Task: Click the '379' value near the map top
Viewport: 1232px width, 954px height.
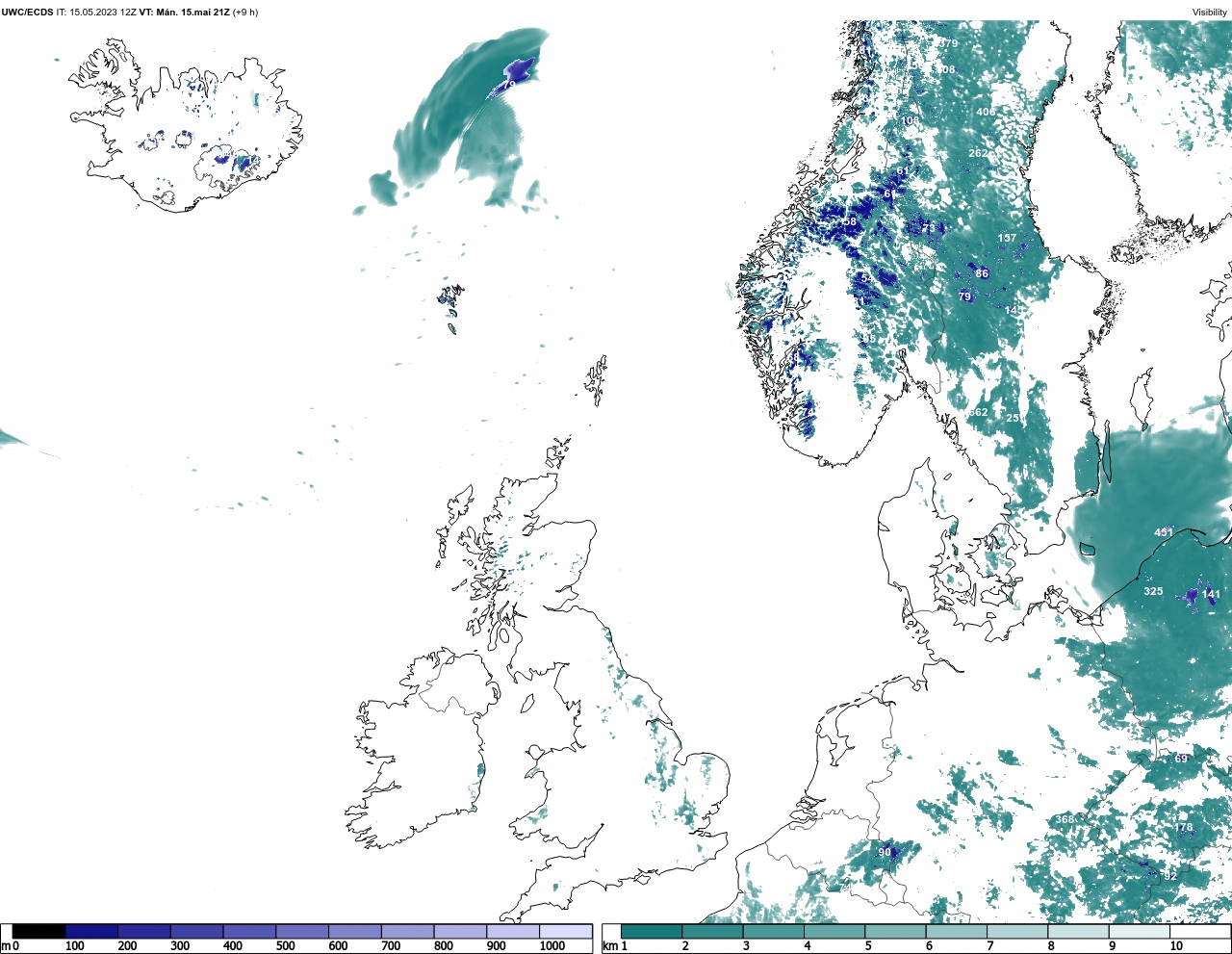Action: [949, 43]
